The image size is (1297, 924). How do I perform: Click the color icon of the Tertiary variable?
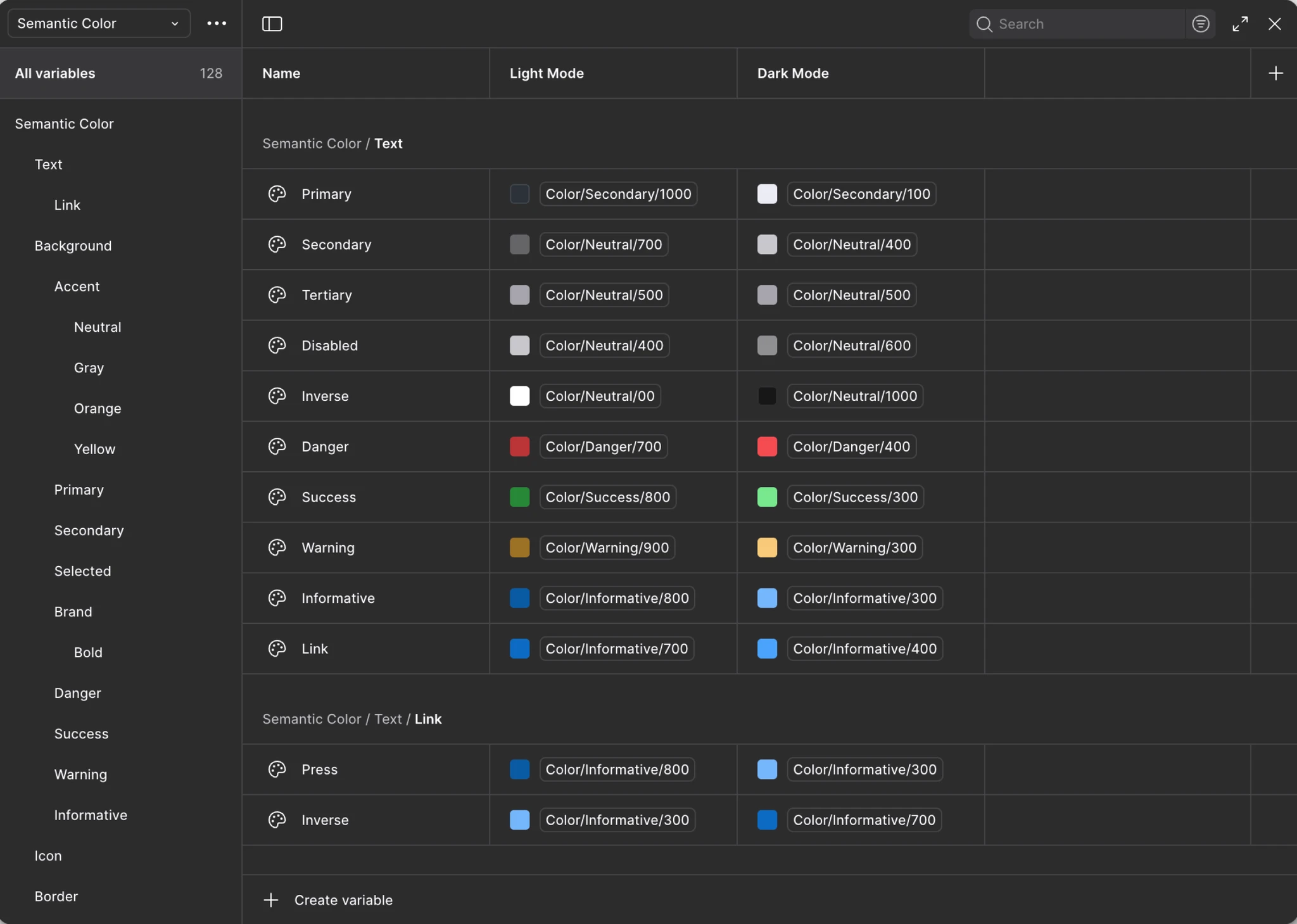(277, 295)
